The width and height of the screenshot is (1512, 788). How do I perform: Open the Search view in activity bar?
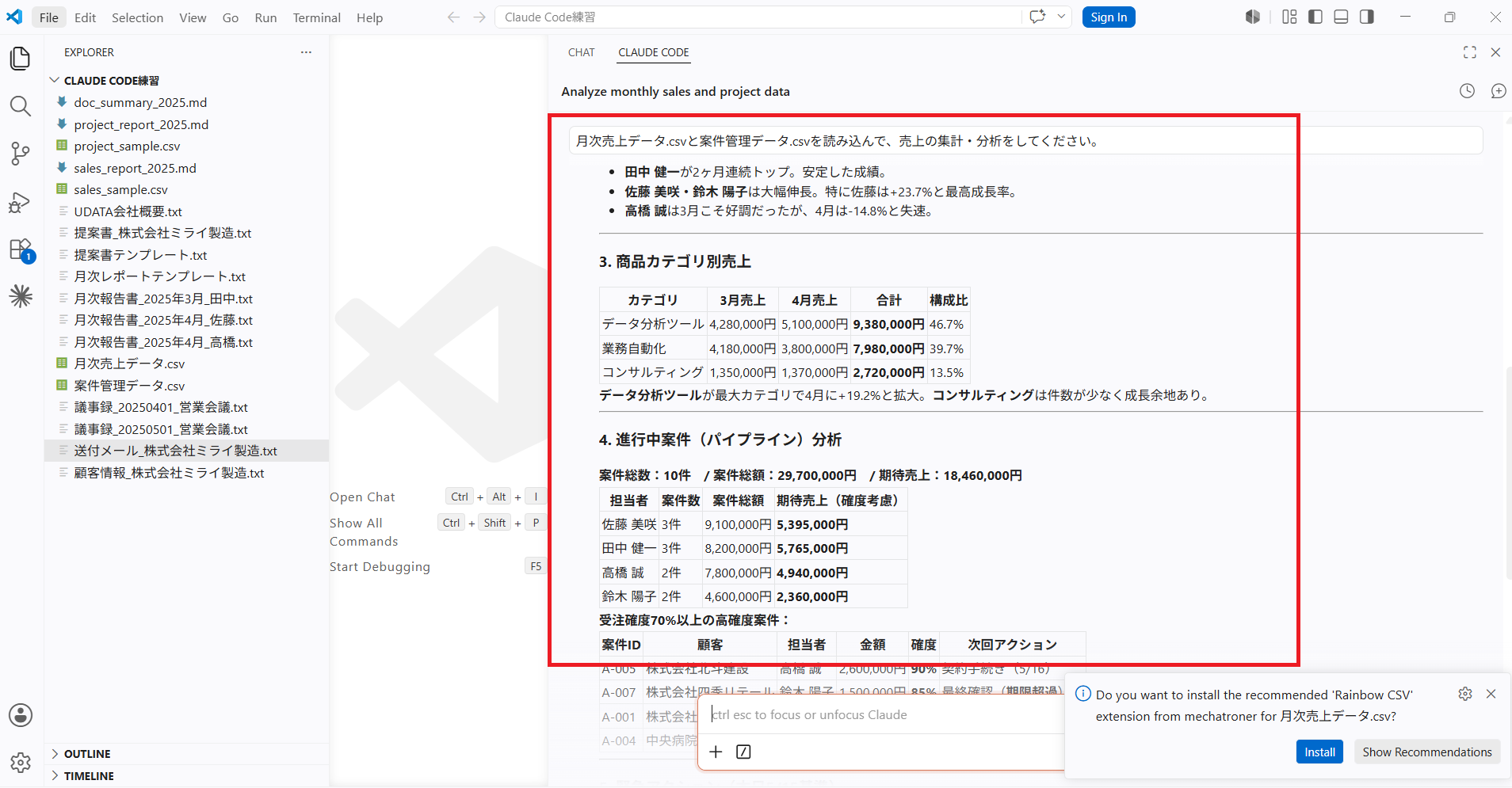(21, 105)
